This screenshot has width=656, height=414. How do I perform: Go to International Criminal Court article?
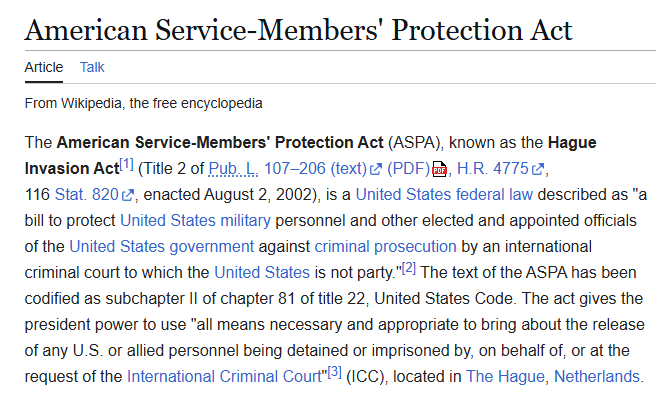pos(224,377)
